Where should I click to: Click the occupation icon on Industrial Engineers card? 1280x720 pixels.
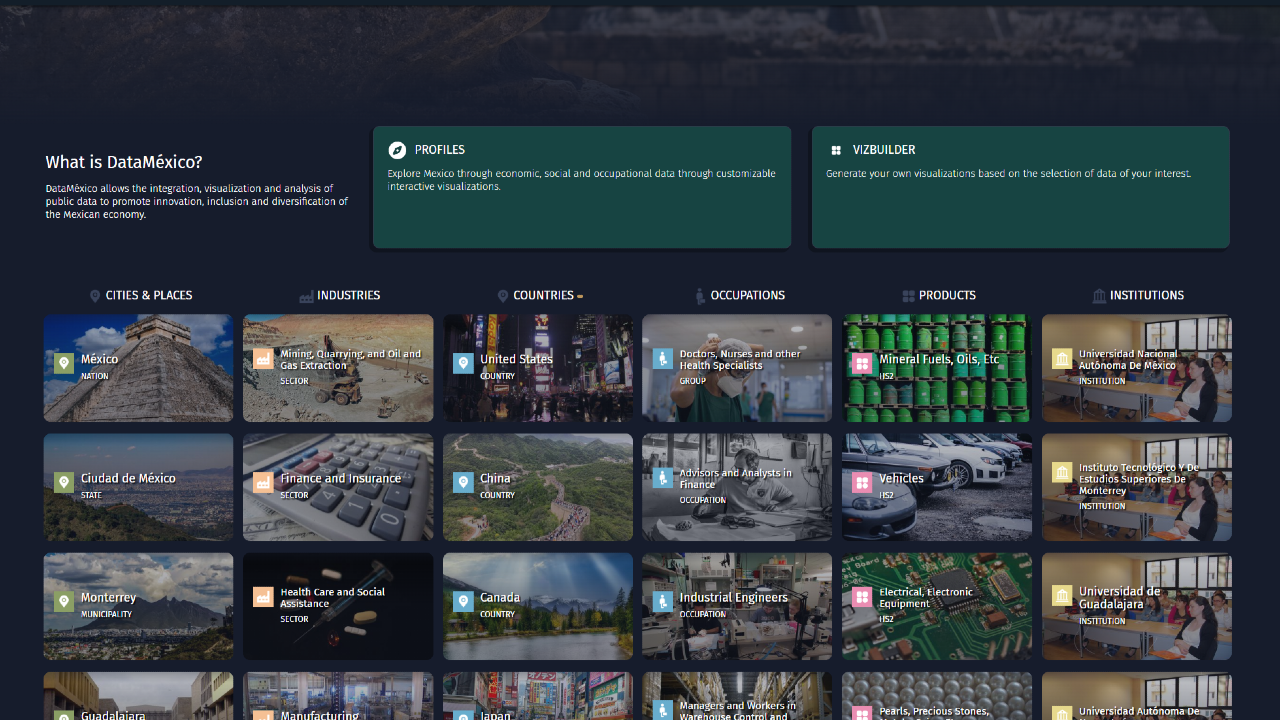coord(662,601)
